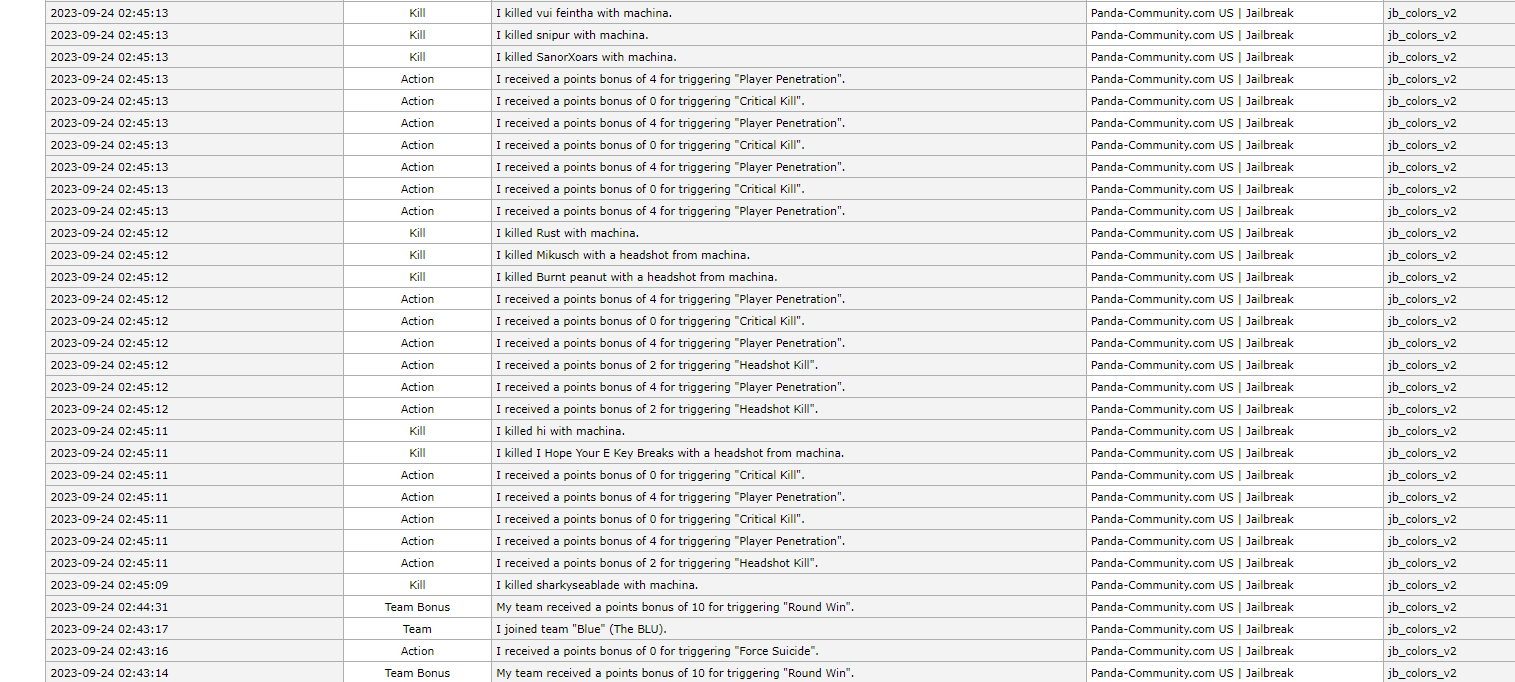Select the "I Hope Your E Key Breaks" kill row
Image resolution: width=1515 pixels, height=682 pixels.
click(x=670, y=453)
